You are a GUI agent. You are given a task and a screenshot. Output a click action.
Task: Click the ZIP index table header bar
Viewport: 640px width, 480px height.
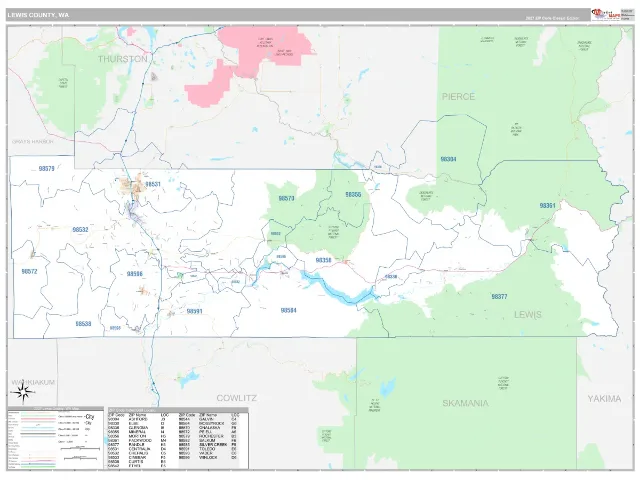[x=178, y=410]
